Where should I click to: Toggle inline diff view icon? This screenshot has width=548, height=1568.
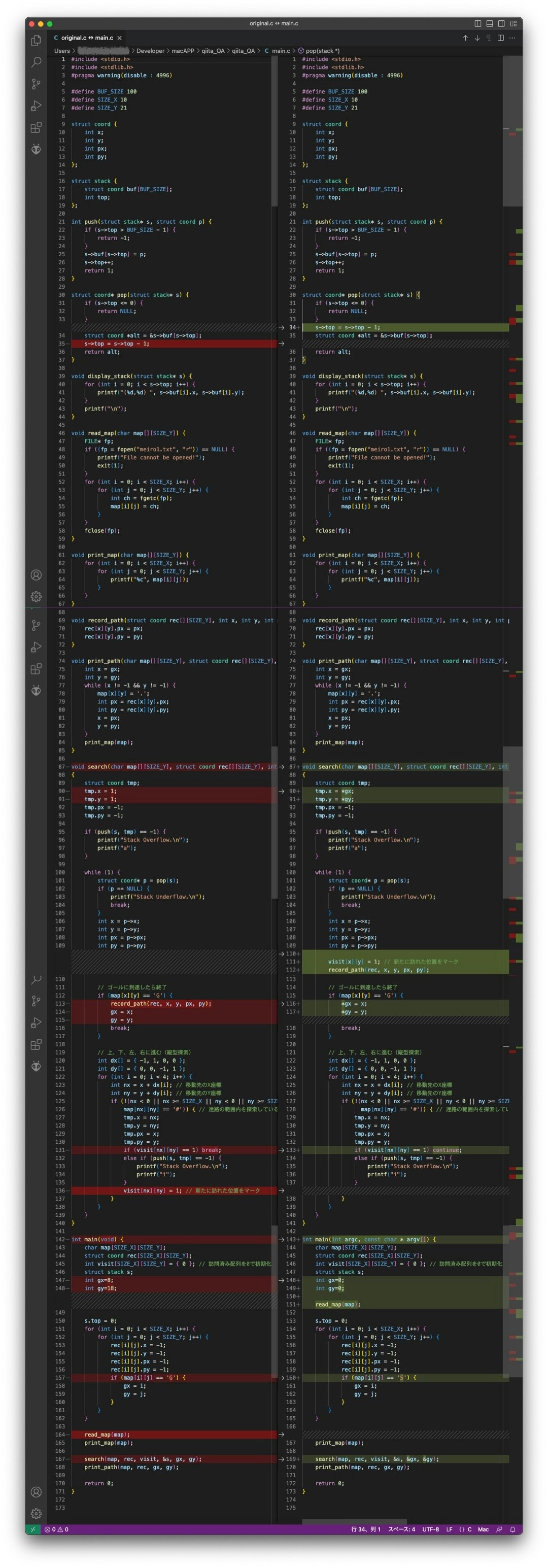pyautogui.click(x=500, y=38)
